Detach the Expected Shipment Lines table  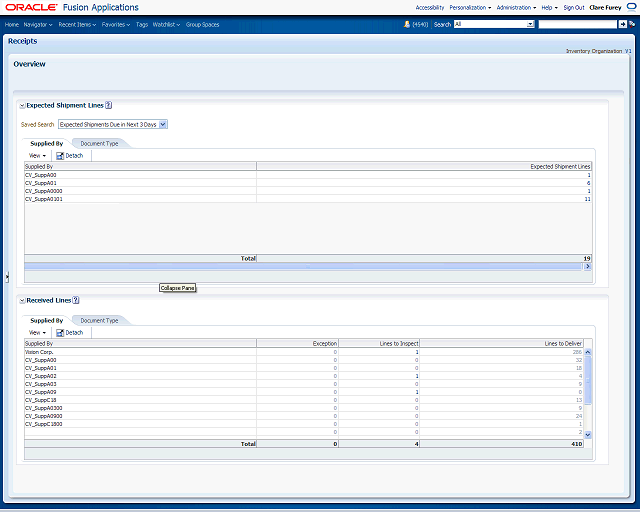point(69,156)
